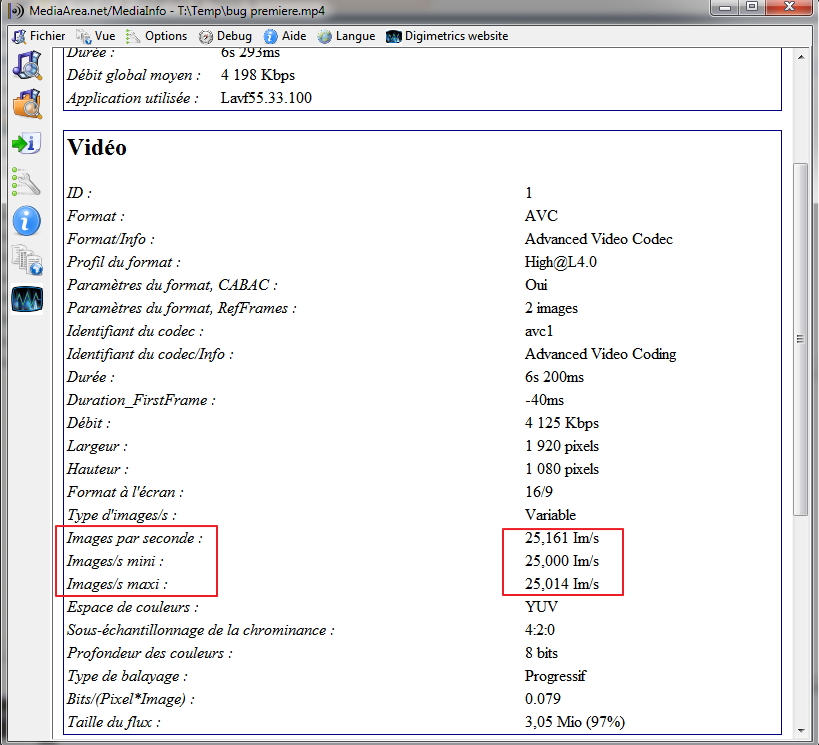
Task: Open the Vue menu
Action: pyautogui.click(x=96, y=36)
